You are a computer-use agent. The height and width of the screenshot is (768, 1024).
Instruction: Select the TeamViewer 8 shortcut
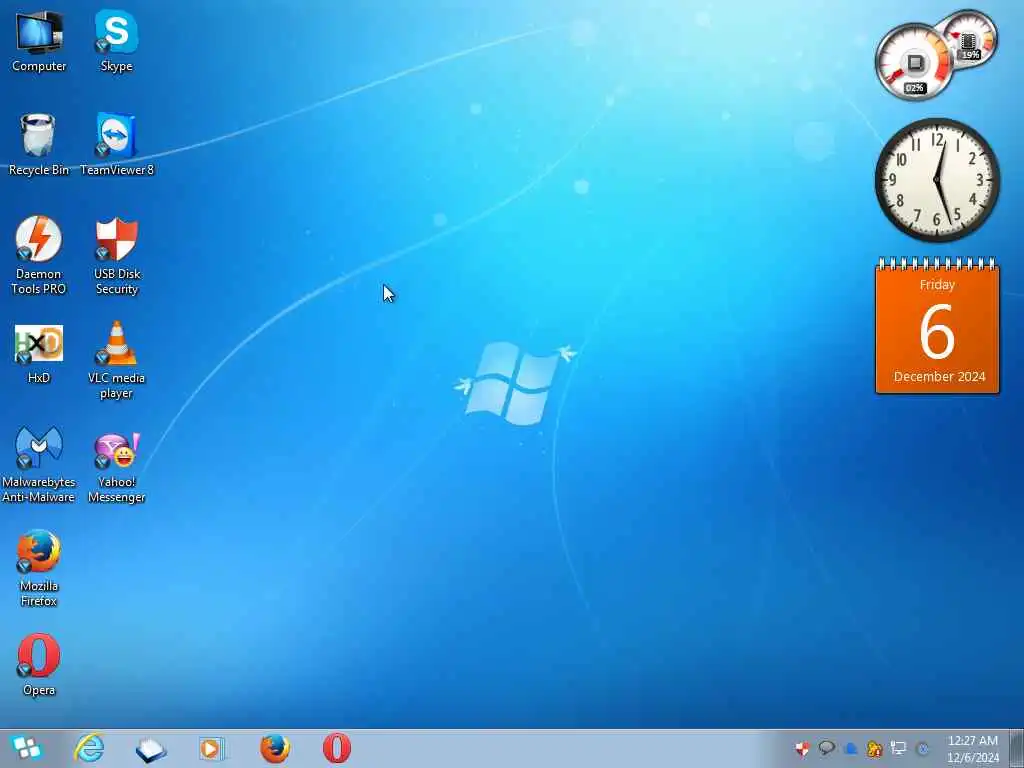[x=117, y=144]
